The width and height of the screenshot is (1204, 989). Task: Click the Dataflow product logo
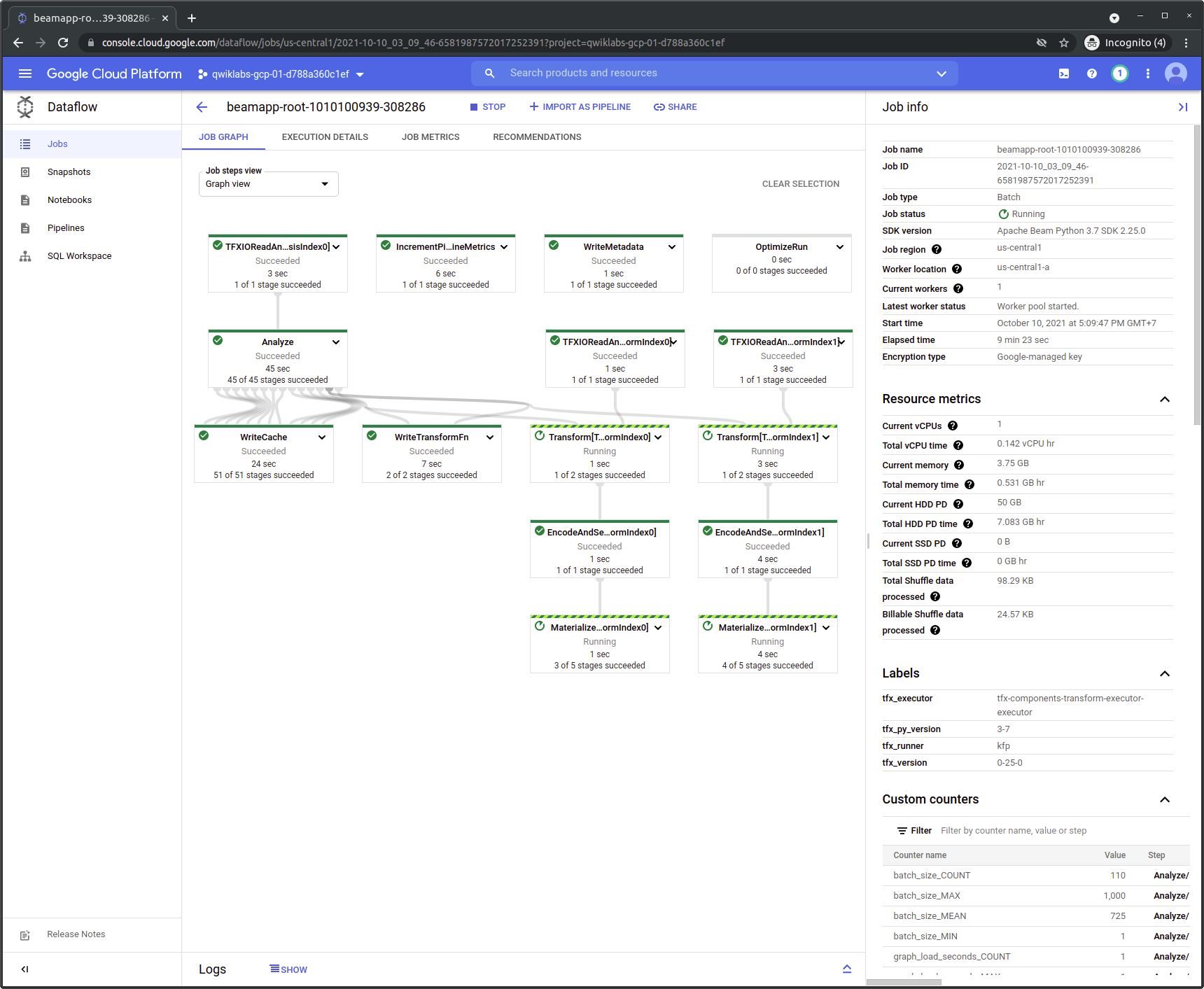click(x=25, y=107)
